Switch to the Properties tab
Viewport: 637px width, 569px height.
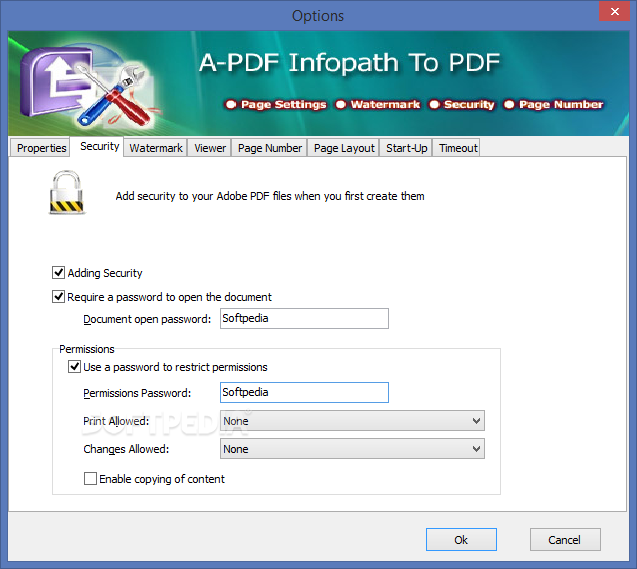[41, 148]
